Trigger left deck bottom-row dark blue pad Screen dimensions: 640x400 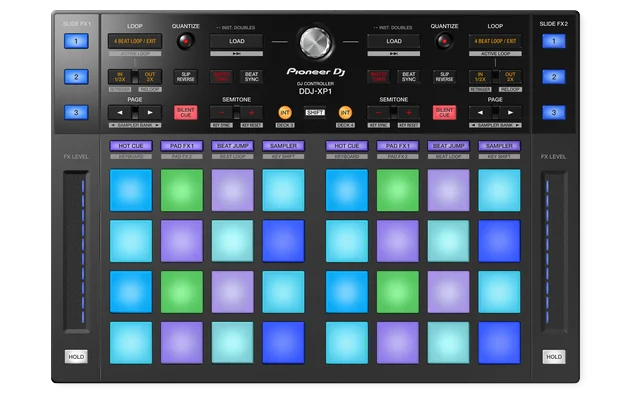coord(283,343)
